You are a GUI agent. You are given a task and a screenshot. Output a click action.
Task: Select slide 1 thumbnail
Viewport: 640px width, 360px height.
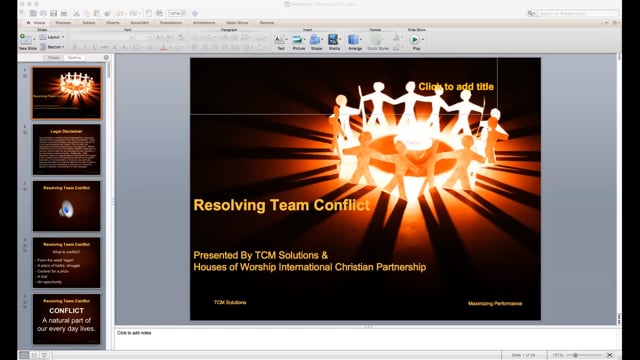click(67, 93)
